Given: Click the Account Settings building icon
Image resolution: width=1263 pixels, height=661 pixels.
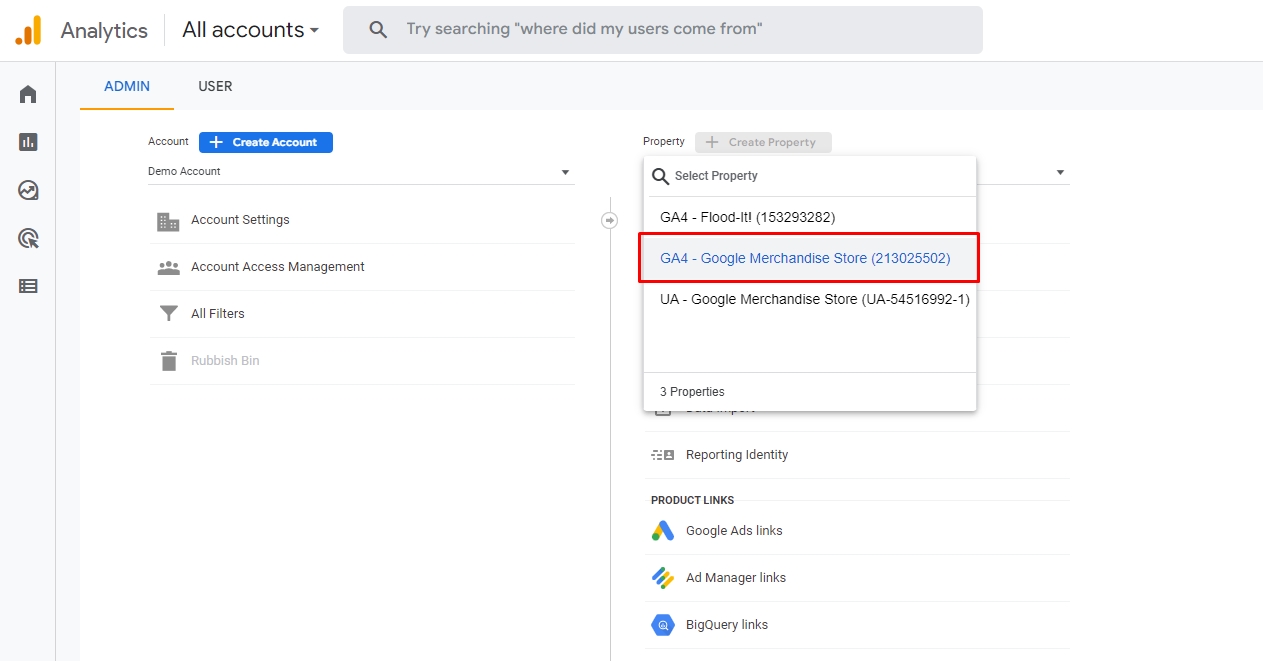Looking at the screenshot, I should pos(168,221).
